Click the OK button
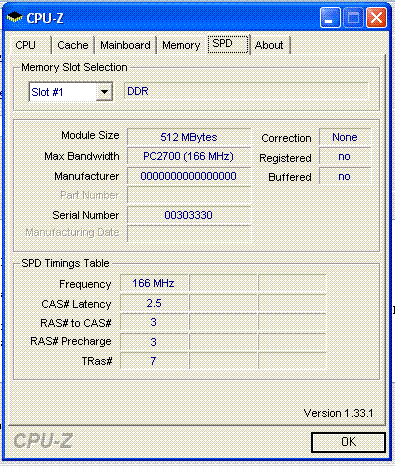 click(348, 442)
